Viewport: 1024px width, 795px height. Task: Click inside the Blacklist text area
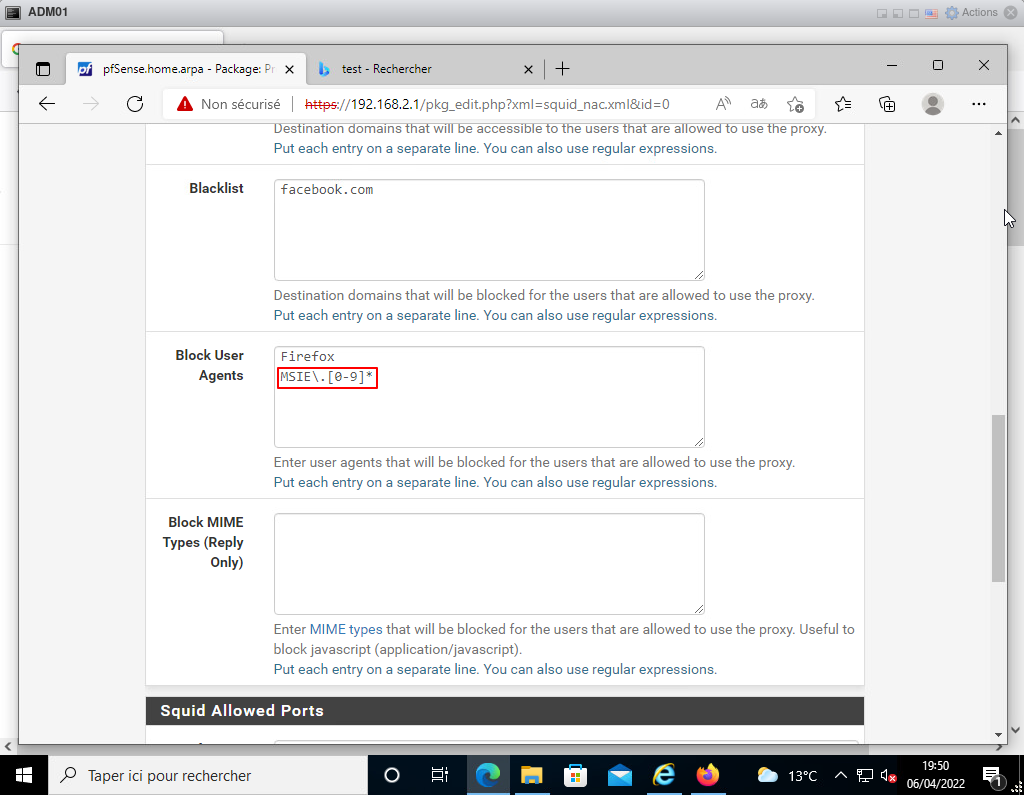point(489,230)
